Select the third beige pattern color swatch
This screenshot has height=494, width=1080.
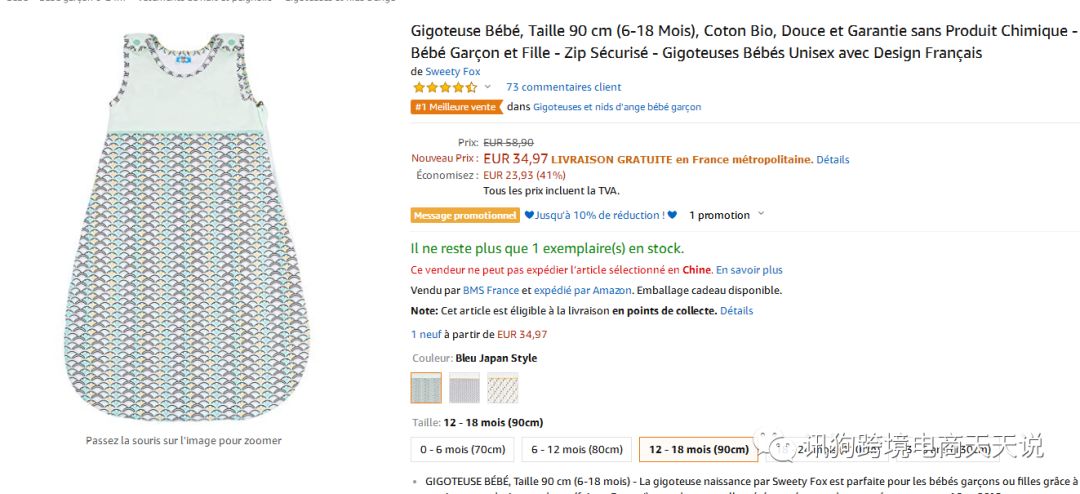pos(503,388)
